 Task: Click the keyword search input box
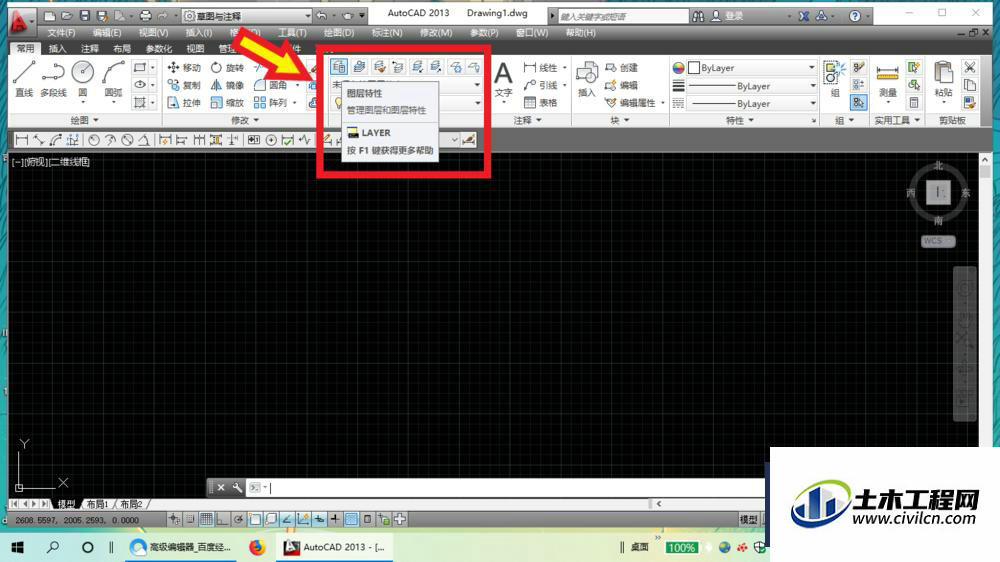click(x=623, y=17)
